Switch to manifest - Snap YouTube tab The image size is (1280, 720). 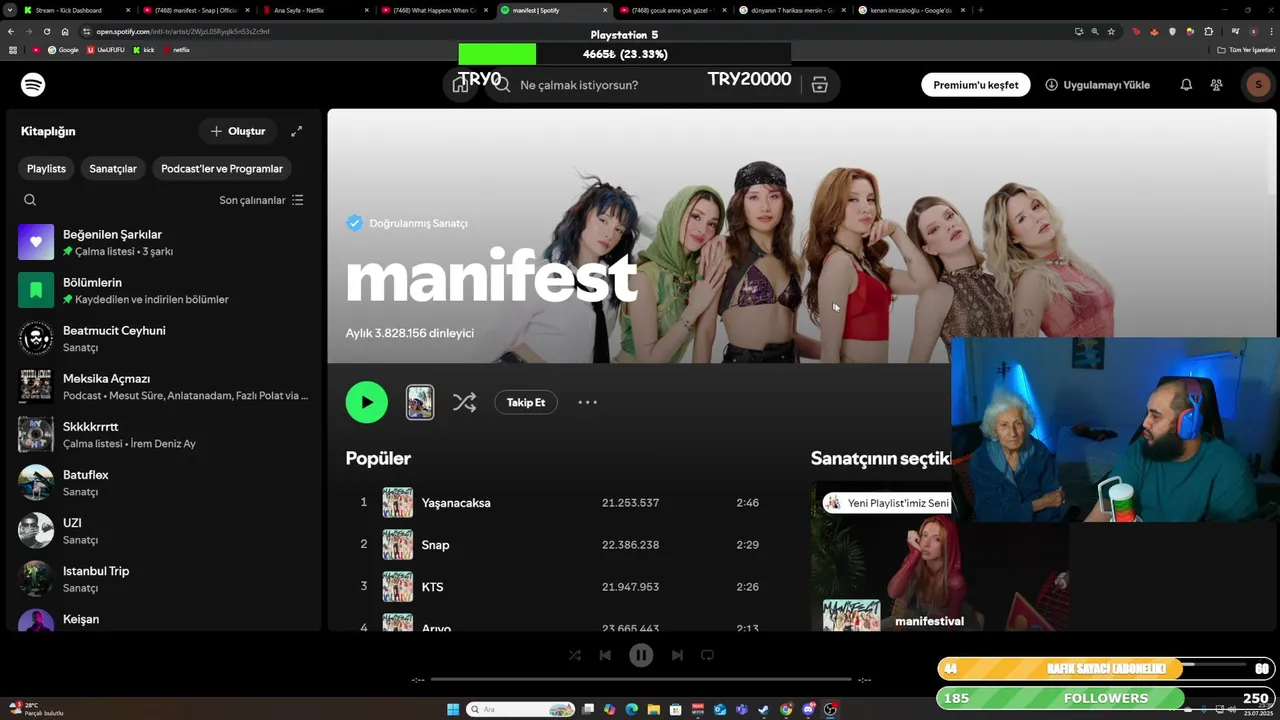point(196,10)
